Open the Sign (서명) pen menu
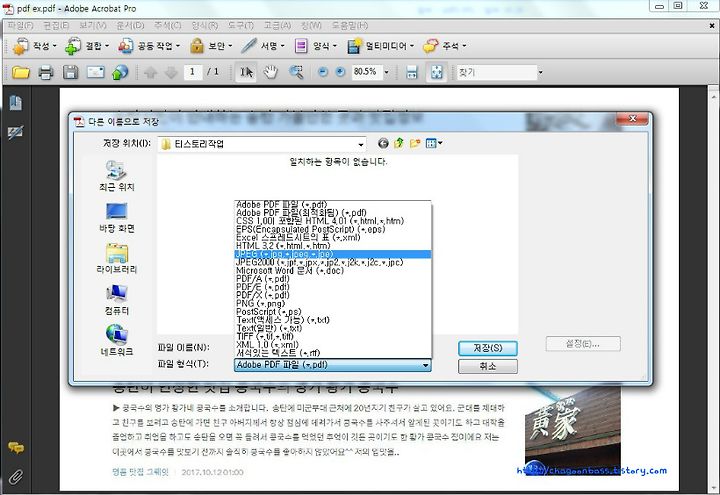The height and width of the screenshot is (495, 720). tap(263, 46)
